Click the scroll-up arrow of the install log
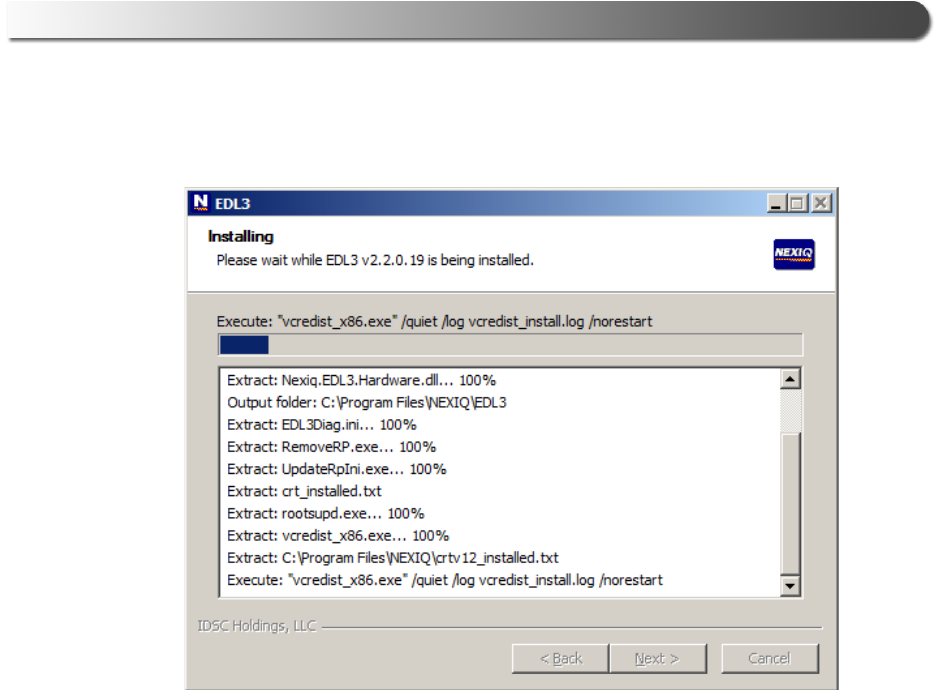This screenshot has width=936, height=690. 790,379
